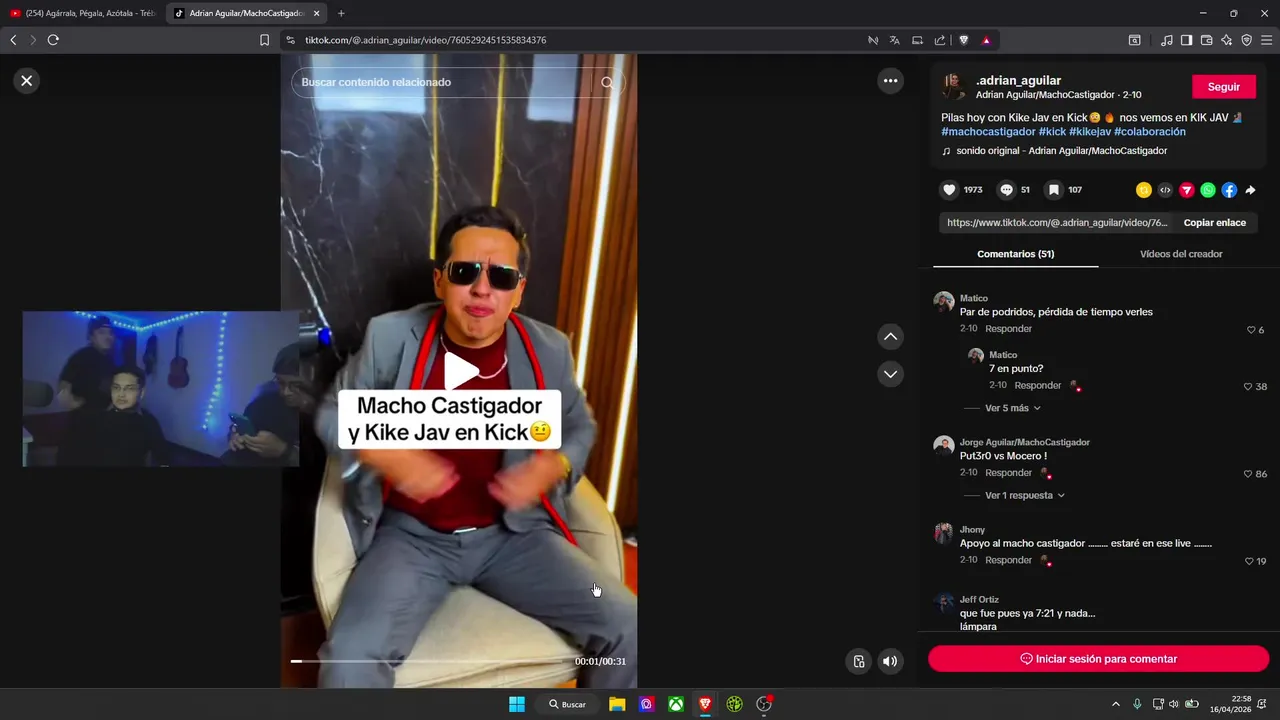Open the #colaboración hashtag

point(1149,132)
